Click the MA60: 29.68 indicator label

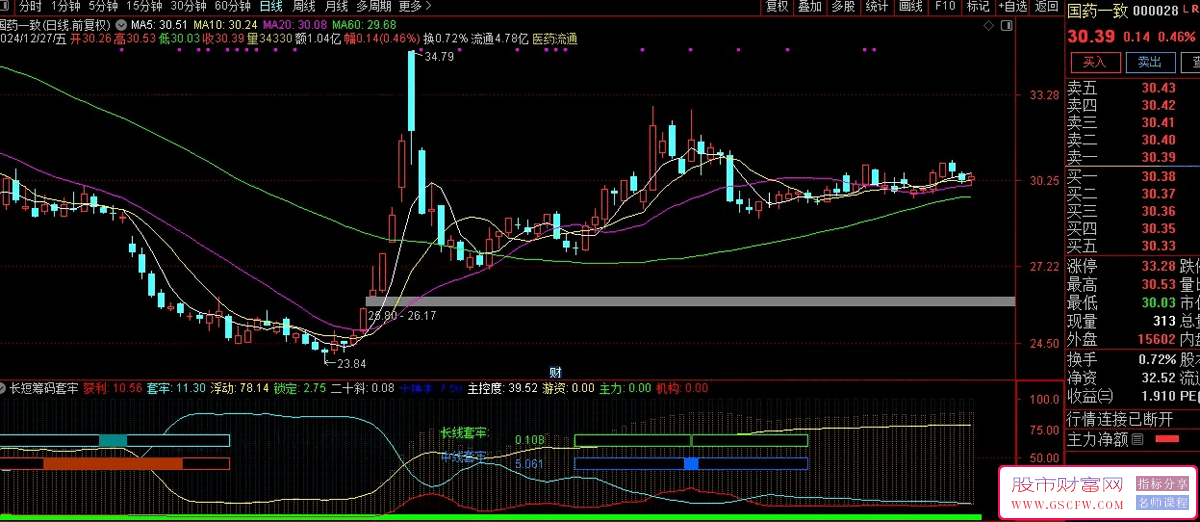tap(363, 23)
